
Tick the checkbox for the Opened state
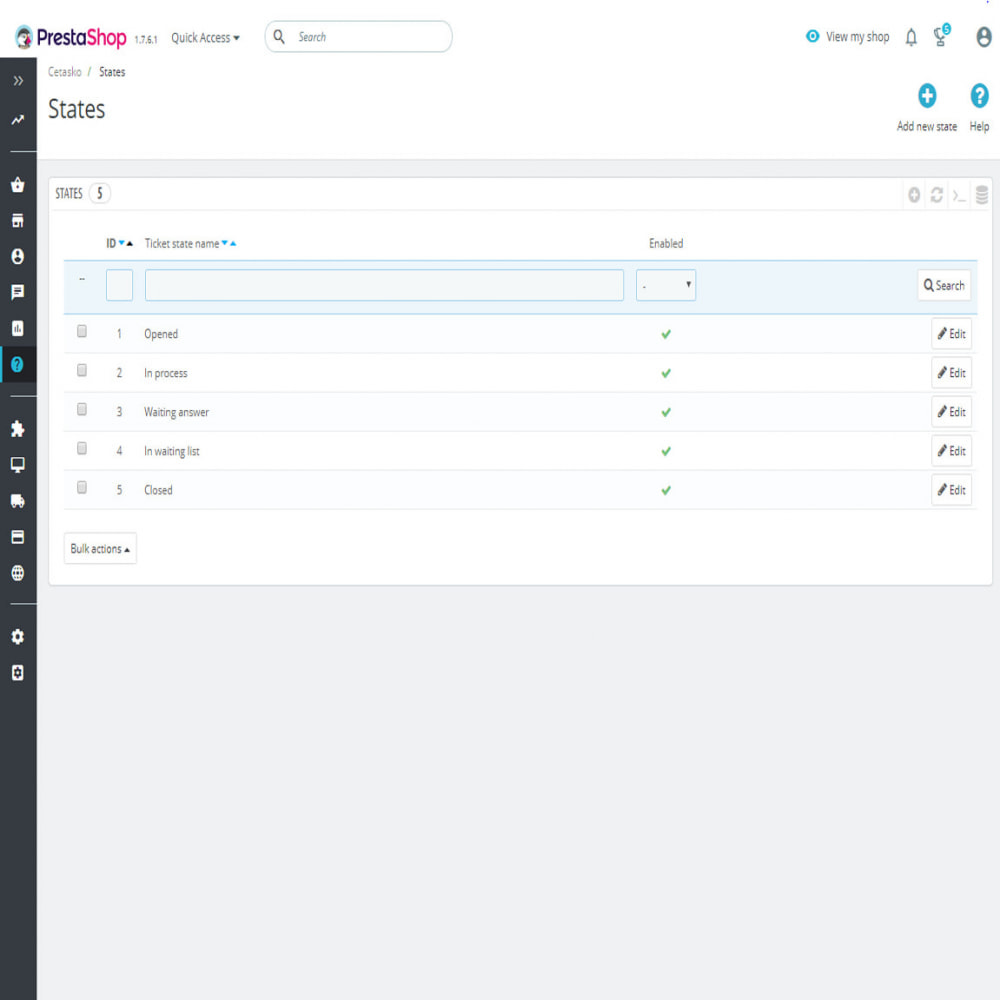pos(82,331)
